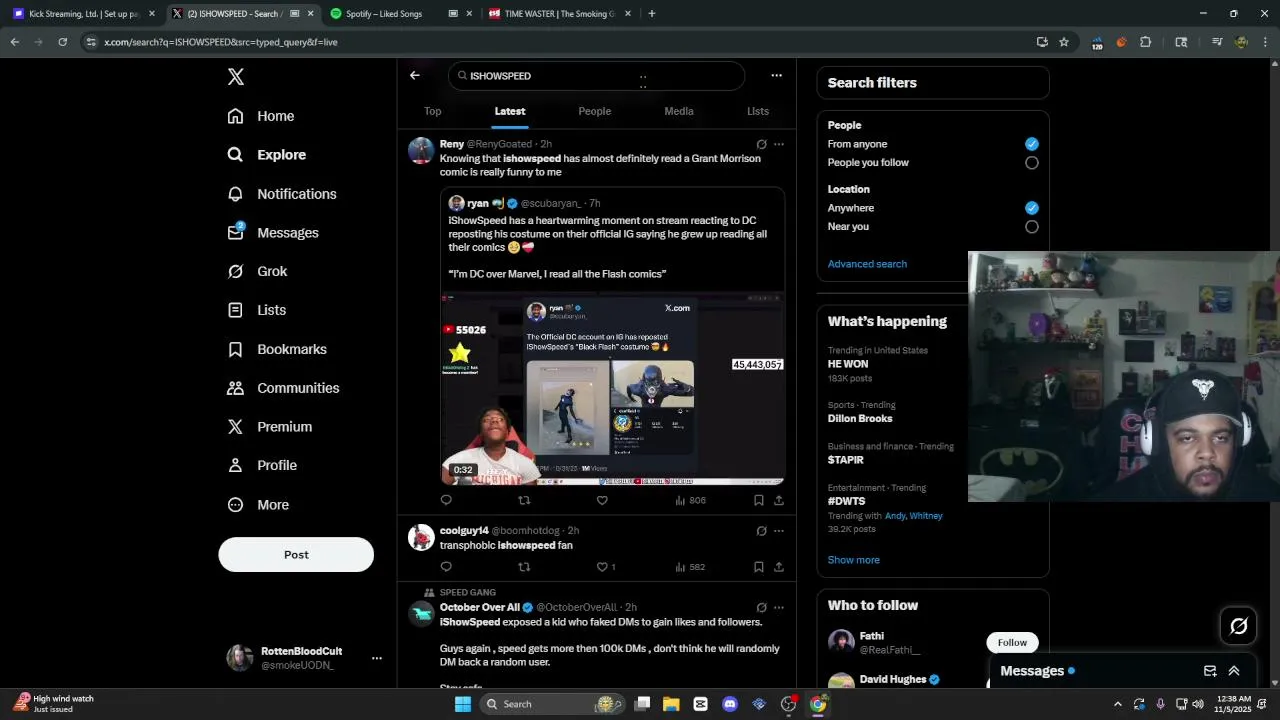Open Lists in sidebar

tap(257, 310)
